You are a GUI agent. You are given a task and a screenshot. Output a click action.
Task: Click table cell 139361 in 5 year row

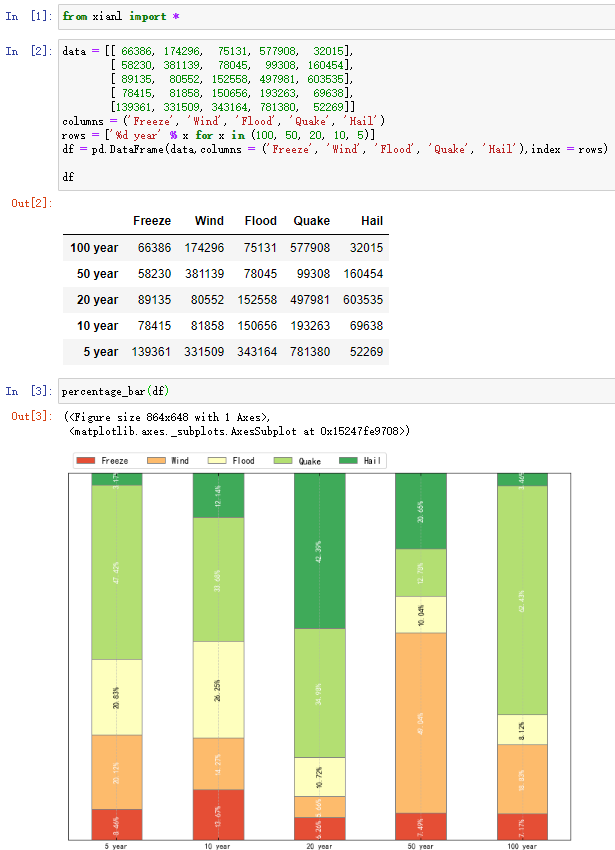[x=151, y=352]
